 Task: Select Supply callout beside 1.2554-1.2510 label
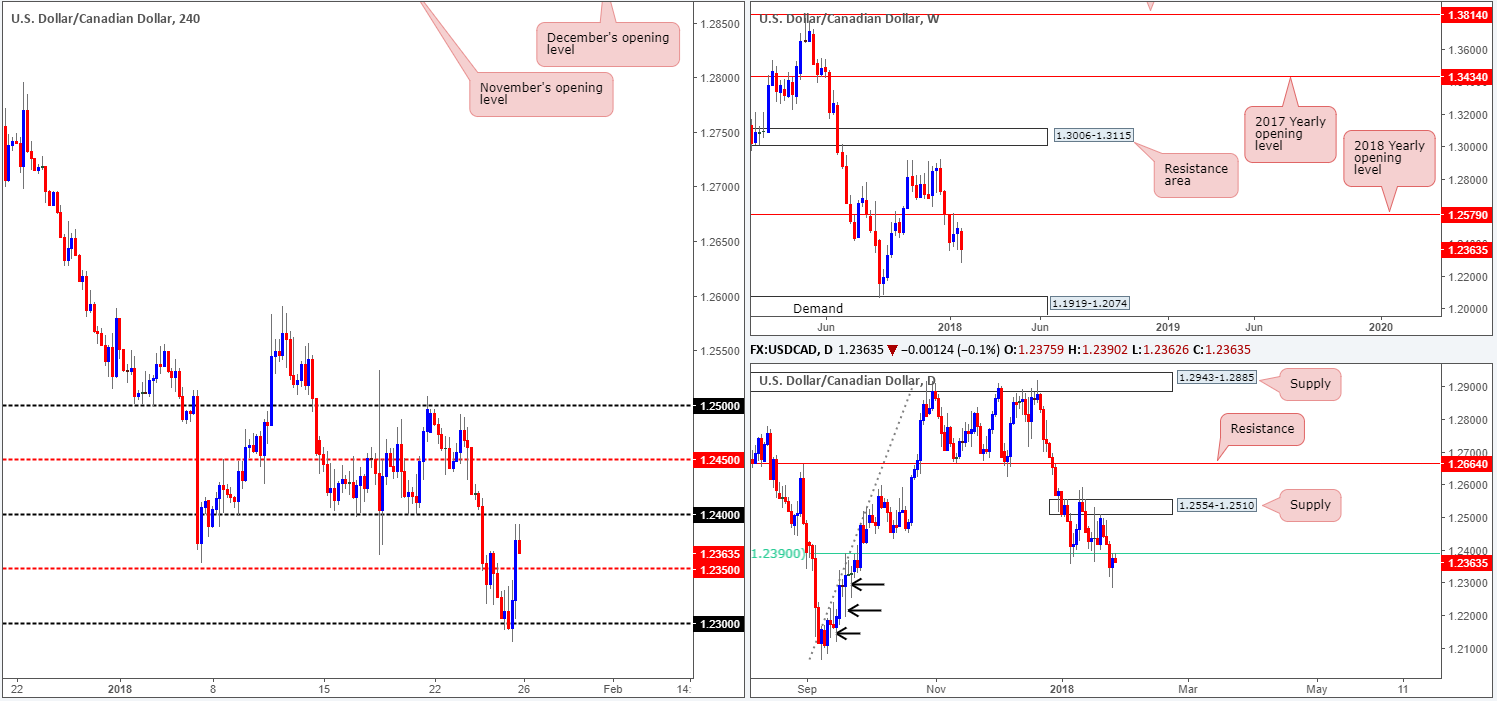[1310, 505]
